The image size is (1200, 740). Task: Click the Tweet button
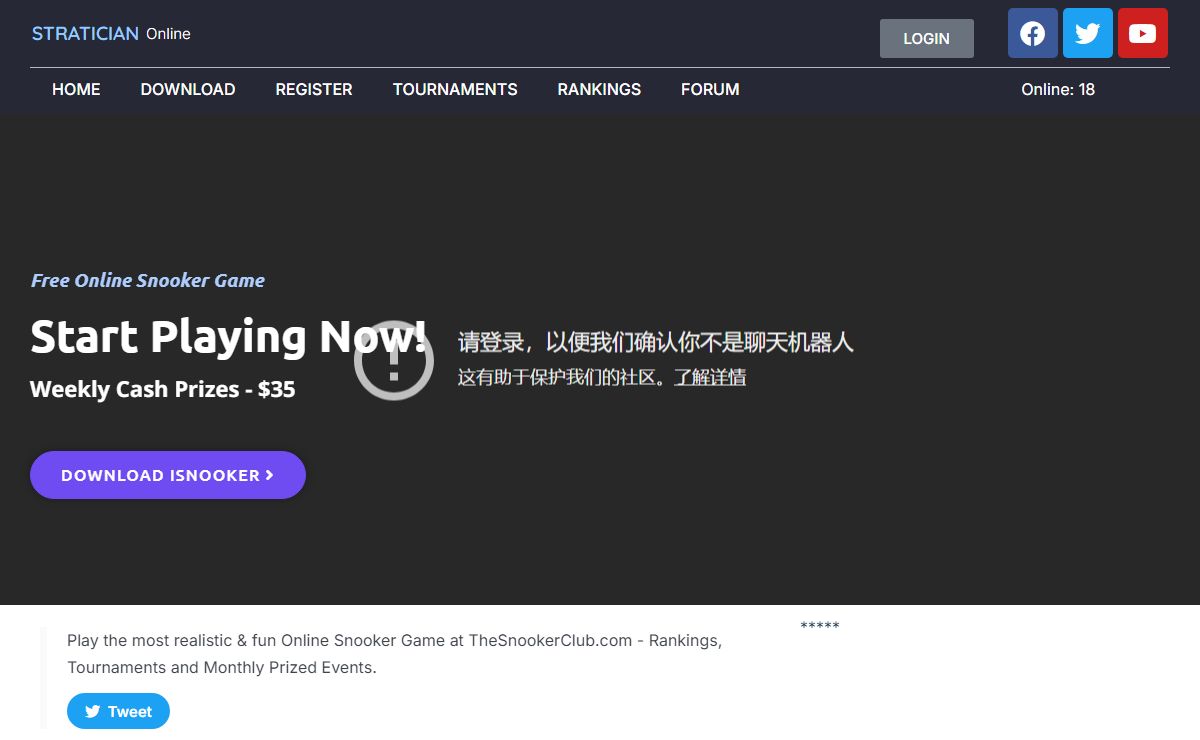[x=118, y=711]
